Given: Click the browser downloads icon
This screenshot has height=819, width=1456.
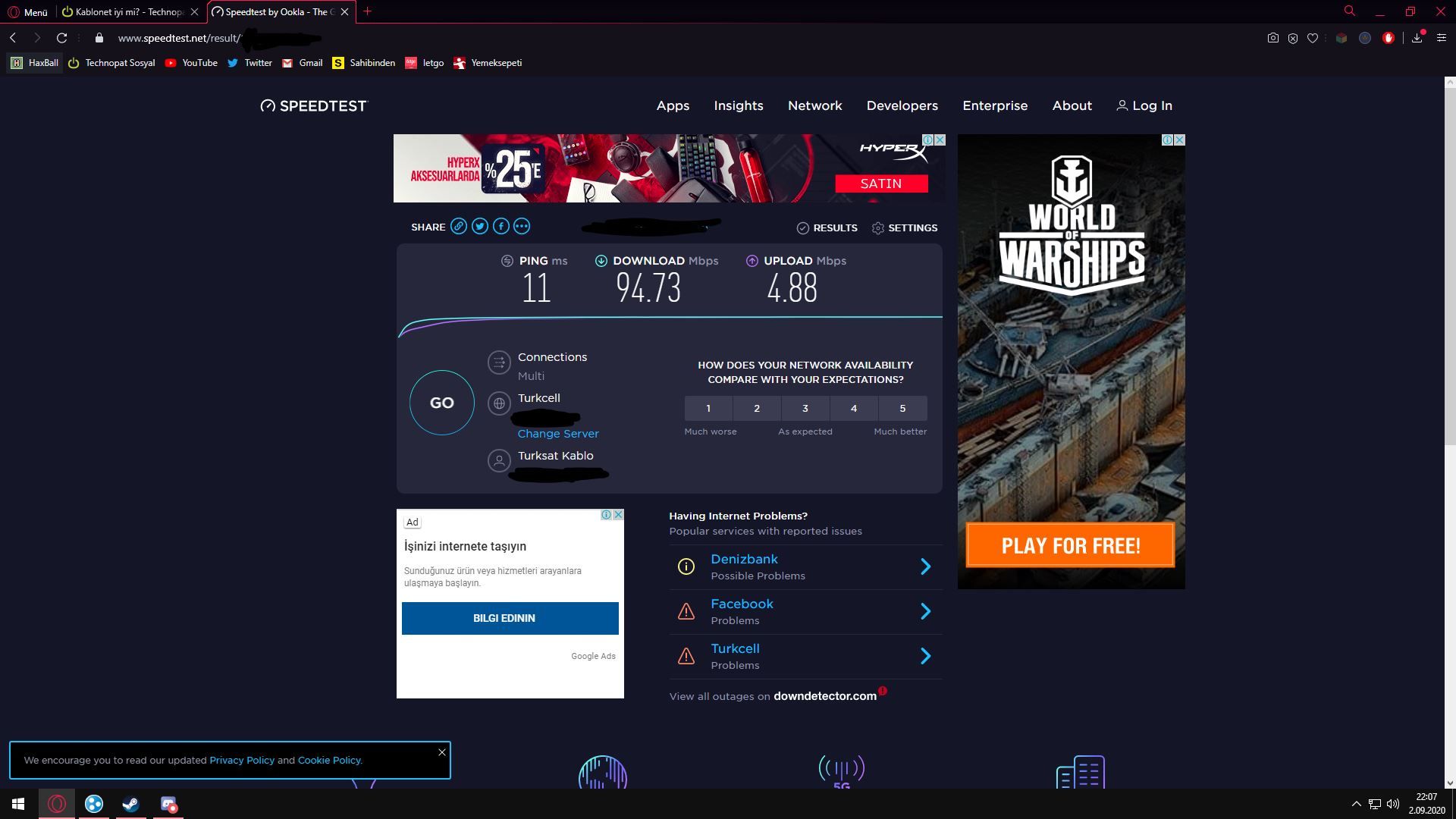Looking at the screenshot, I should coord(1417,38).
